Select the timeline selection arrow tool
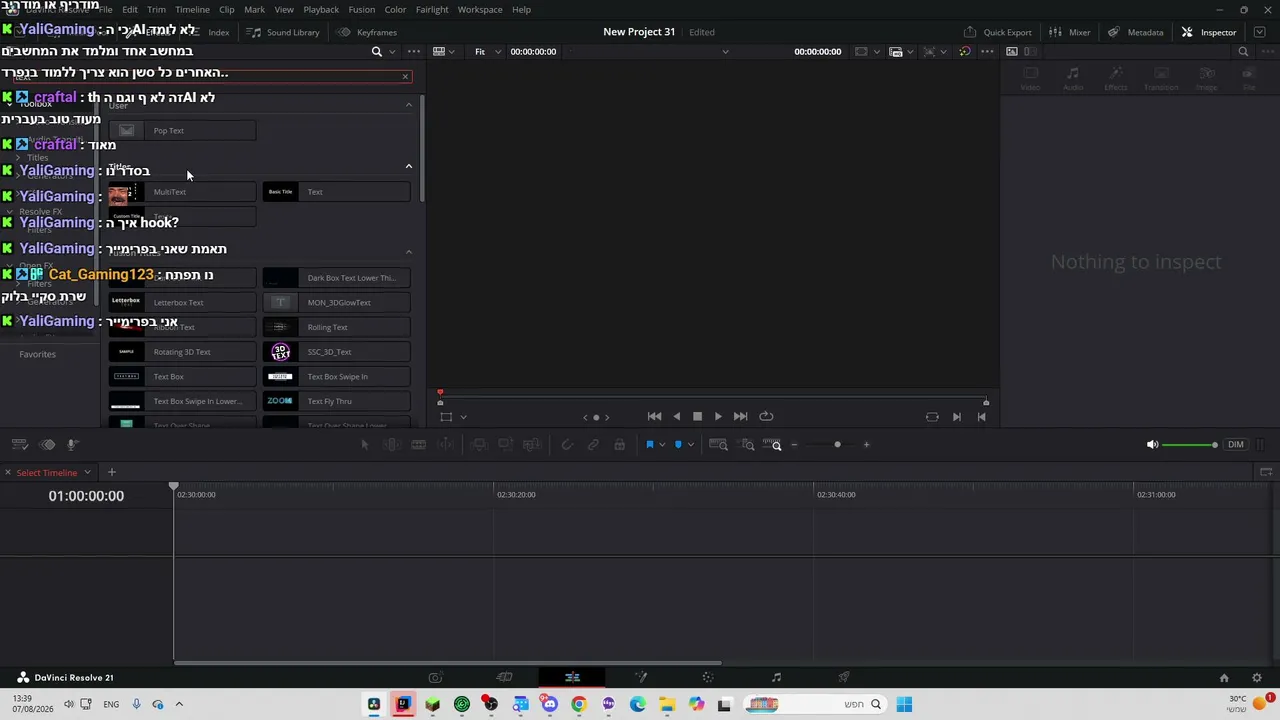The image size is (1280, 720). click(365, 445)
